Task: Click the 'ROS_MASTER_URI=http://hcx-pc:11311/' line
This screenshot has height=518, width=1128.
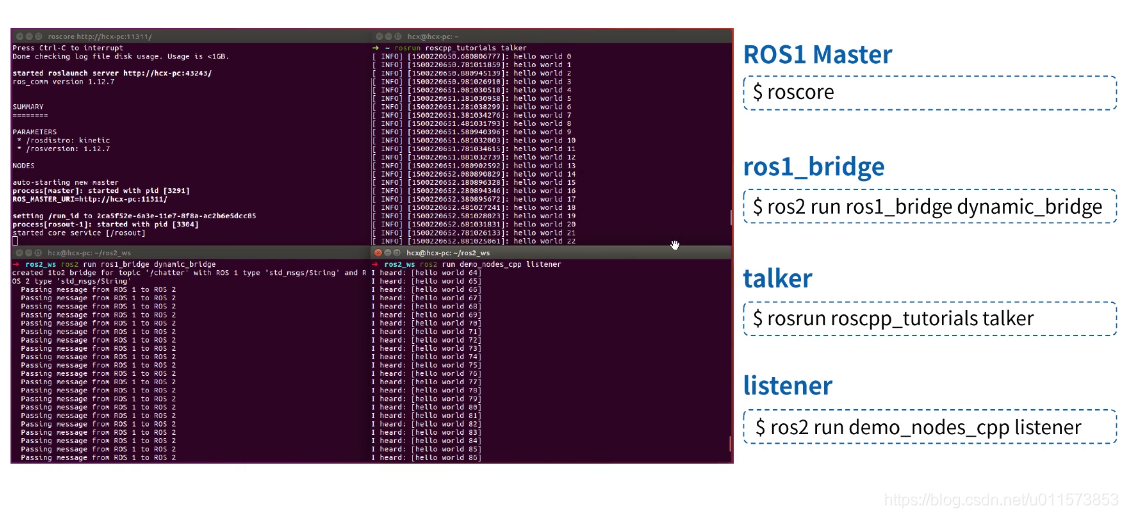Action: tap(89, 199)
